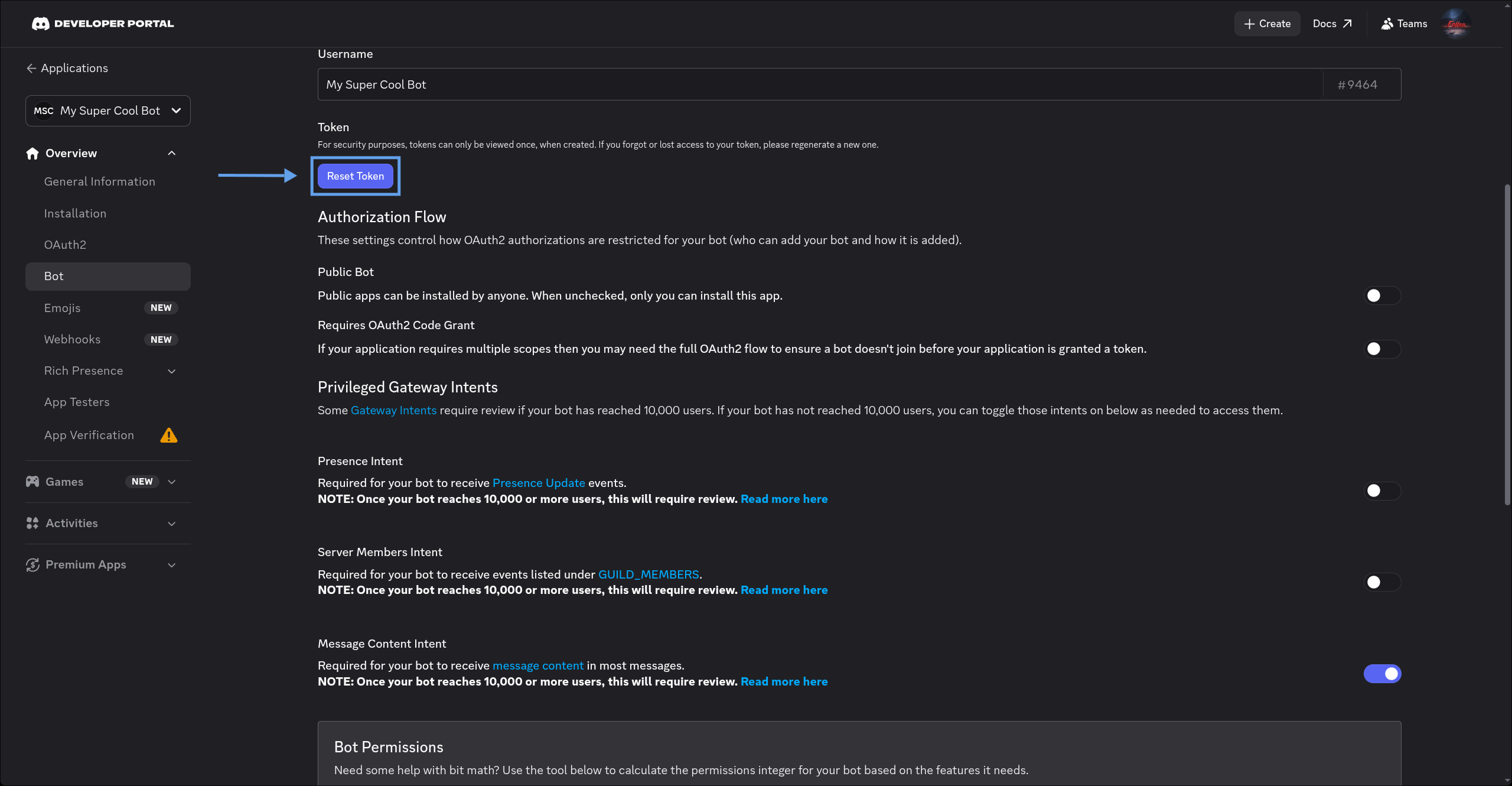1512x786 pixels.
Task: Enable the Presence Intent toggle
Action: tap(1382, 491)
